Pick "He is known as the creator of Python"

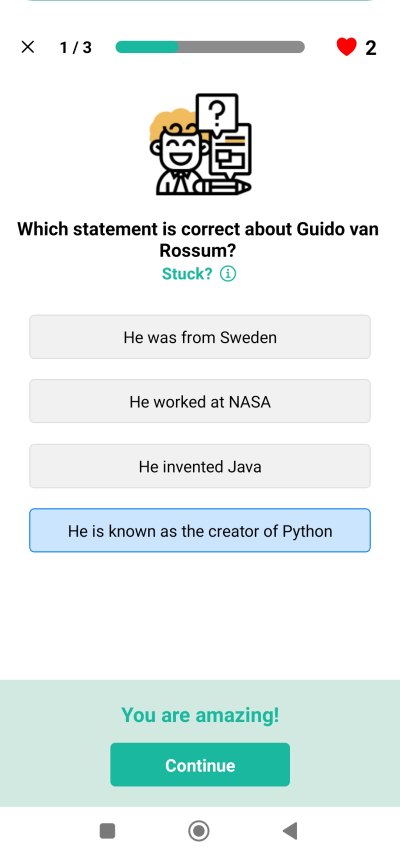click(200, 531)
